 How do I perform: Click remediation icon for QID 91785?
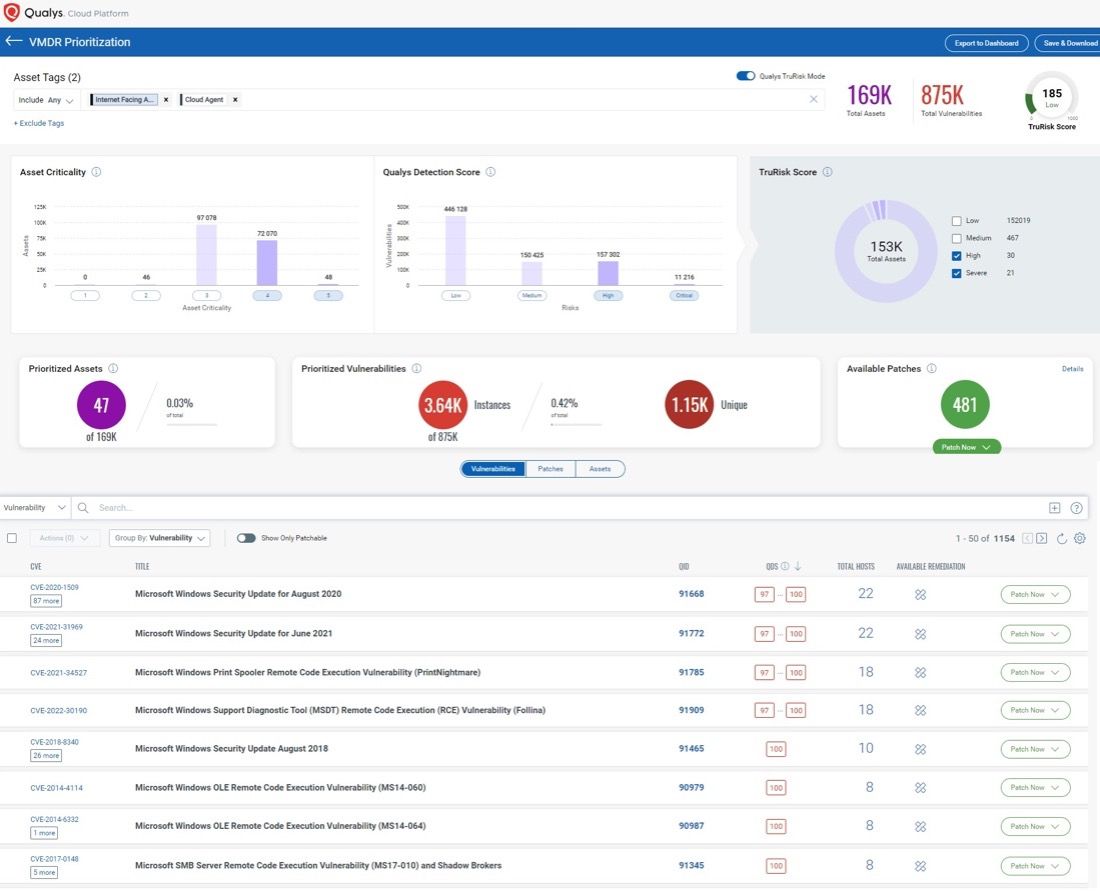[x=920, y=673]
